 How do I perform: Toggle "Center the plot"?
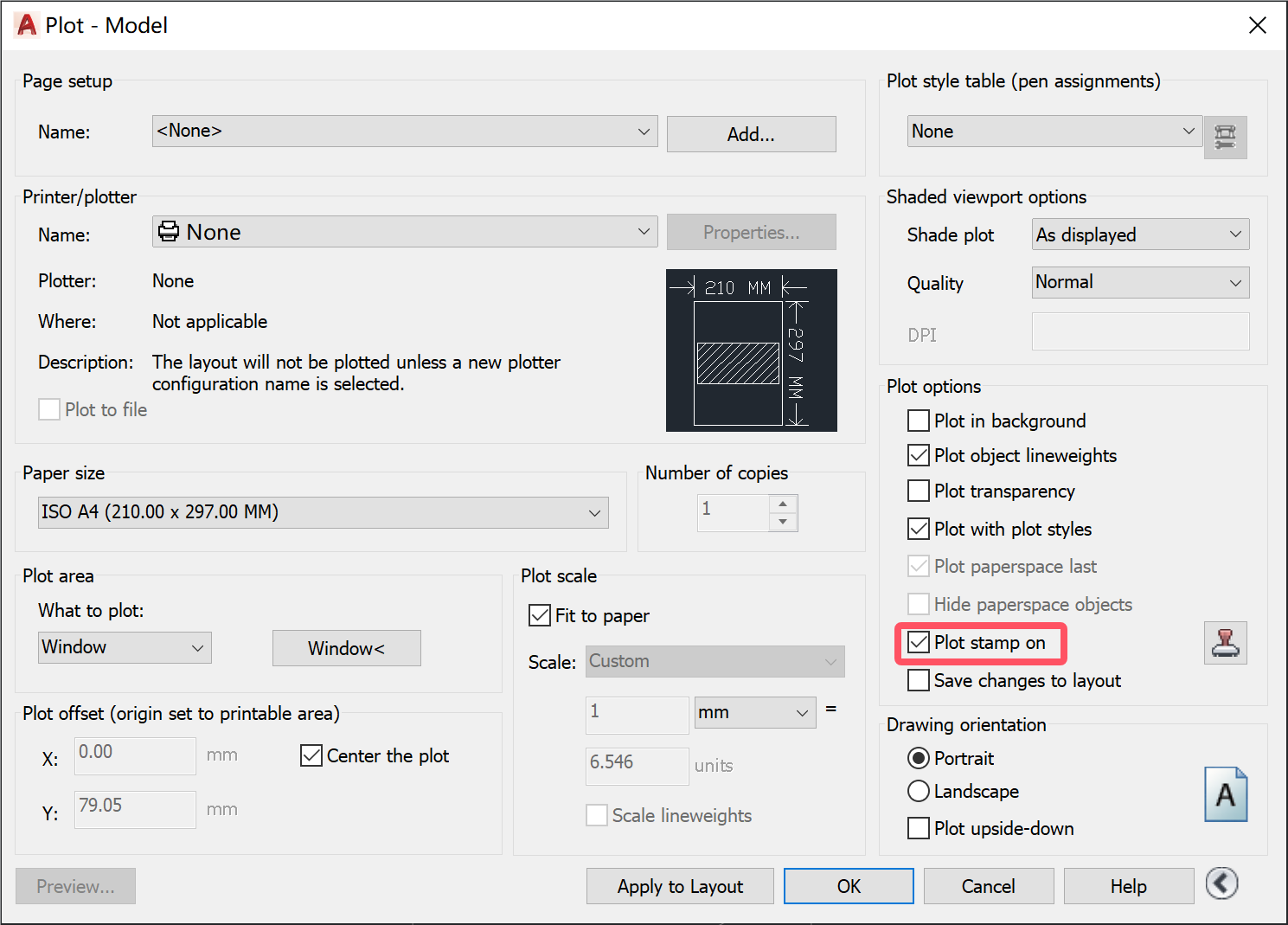(311, 755)
